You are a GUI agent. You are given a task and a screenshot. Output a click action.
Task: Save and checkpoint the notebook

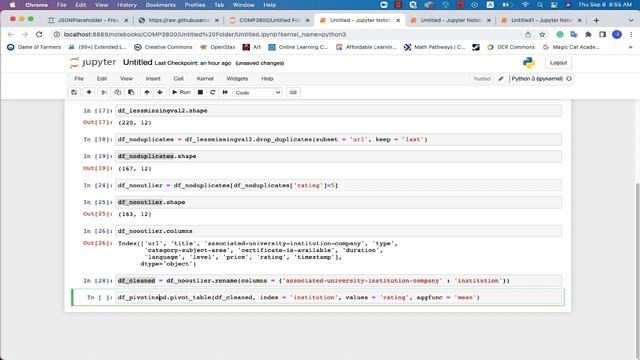point(74,92)
